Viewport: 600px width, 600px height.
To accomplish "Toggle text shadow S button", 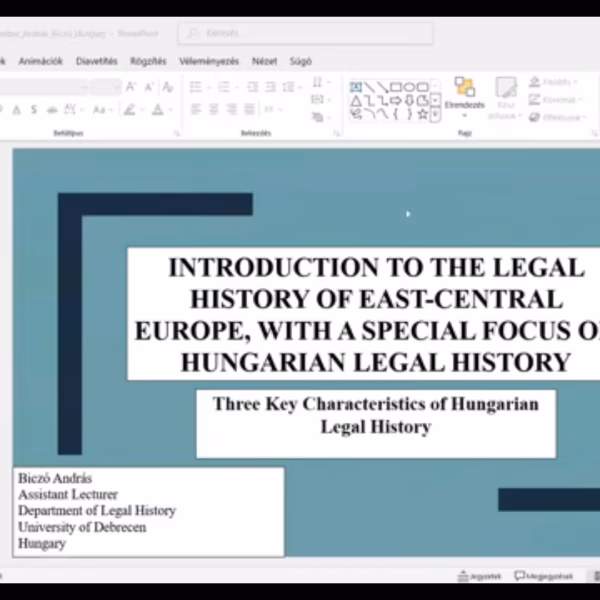I will 34,110.
